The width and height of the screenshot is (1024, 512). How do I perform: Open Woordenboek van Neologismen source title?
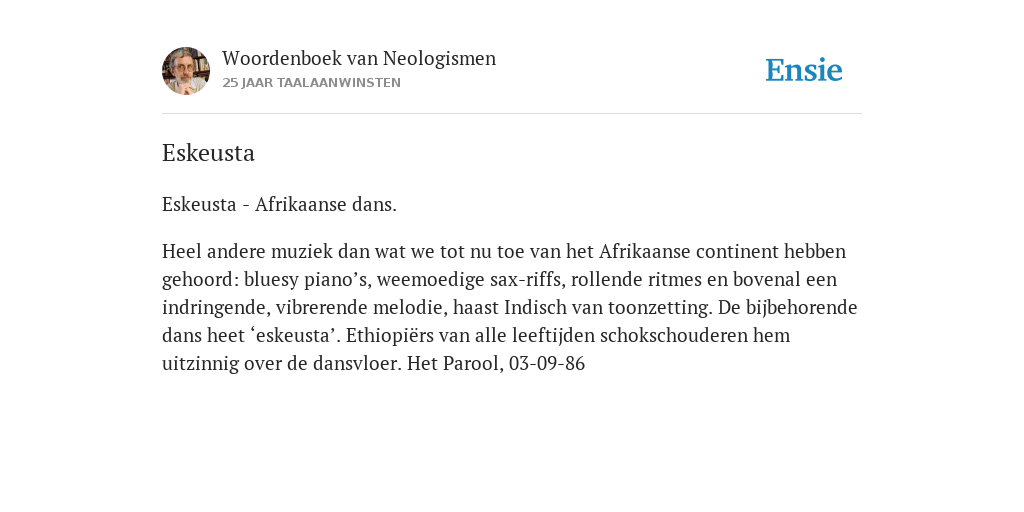[x=359, y=59]
